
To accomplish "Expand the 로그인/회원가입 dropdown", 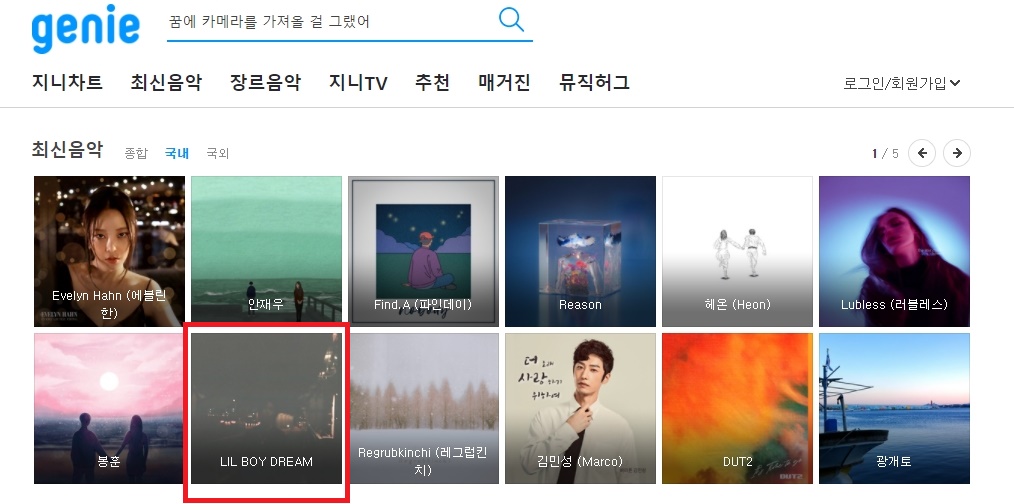I will 901,83.
